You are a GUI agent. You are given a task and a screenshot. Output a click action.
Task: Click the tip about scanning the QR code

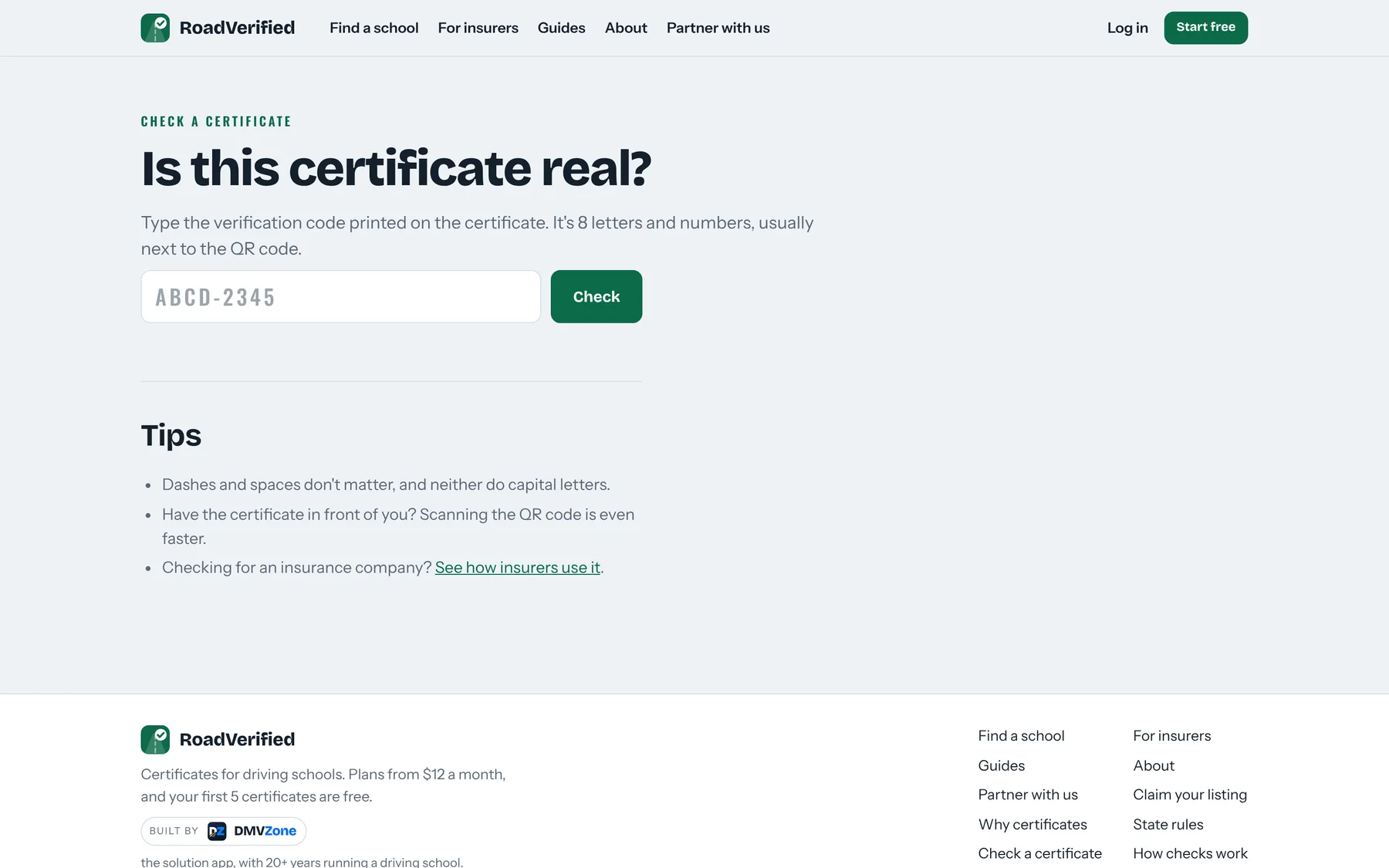(398, 526)
